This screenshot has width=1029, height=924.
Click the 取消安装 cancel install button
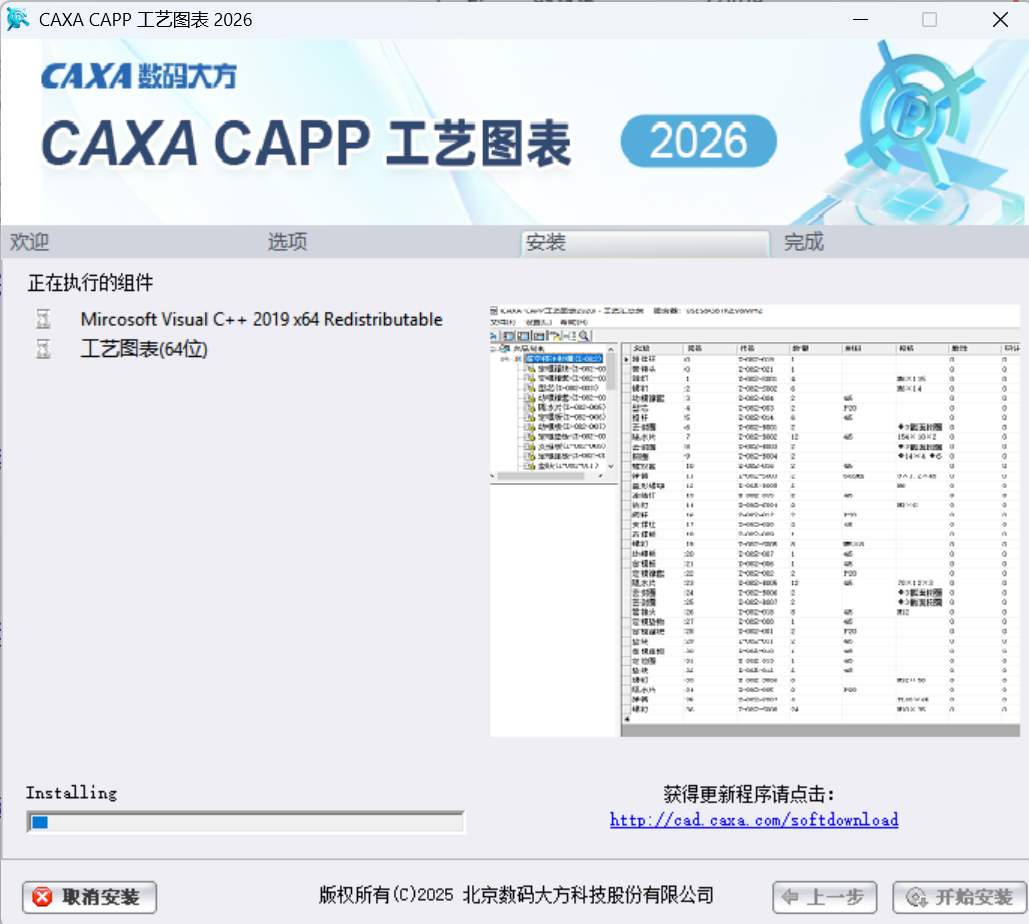tap(89, 897)
